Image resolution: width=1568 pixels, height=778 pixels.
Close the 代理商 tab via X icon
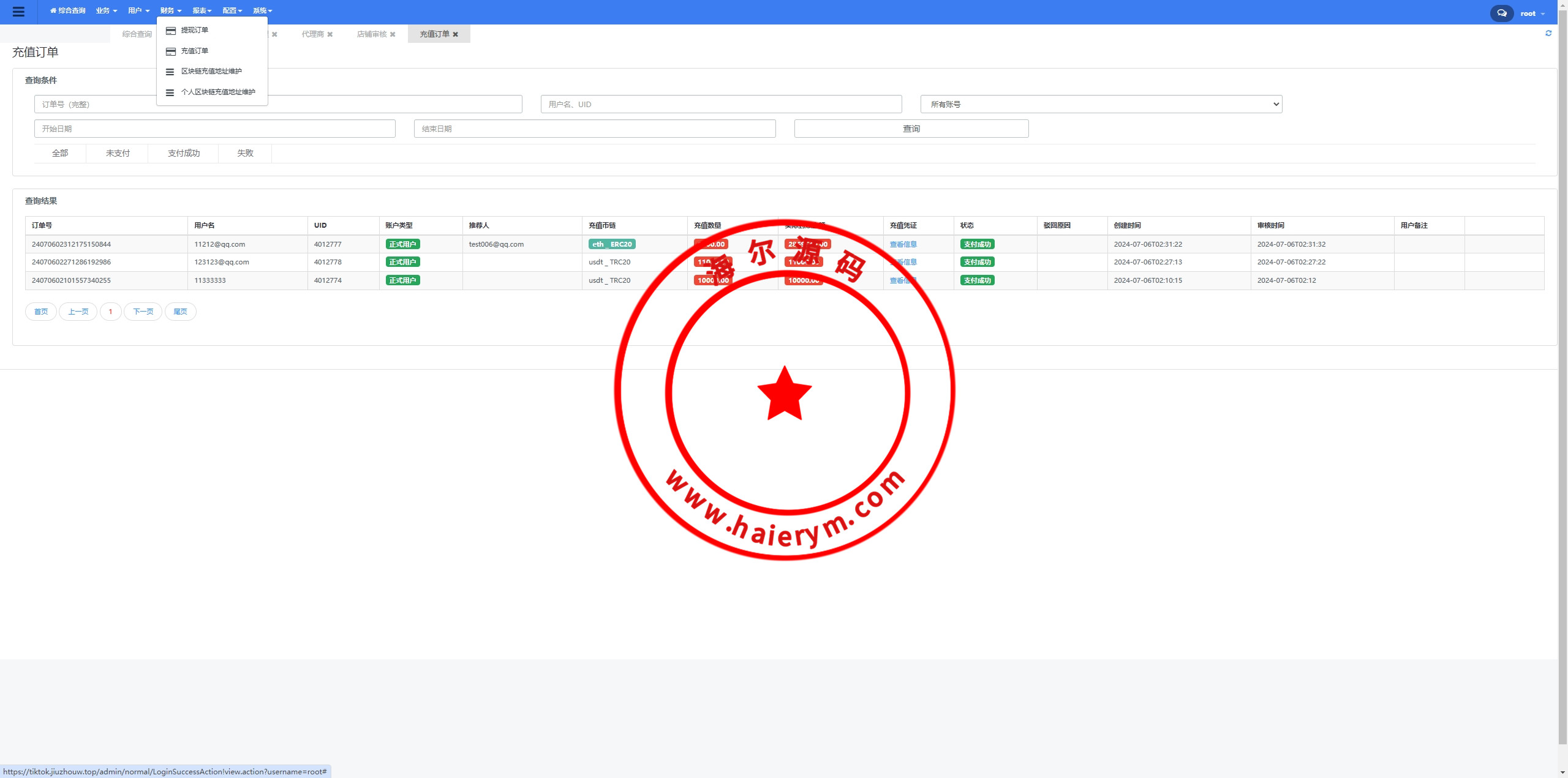pos(330,34)
